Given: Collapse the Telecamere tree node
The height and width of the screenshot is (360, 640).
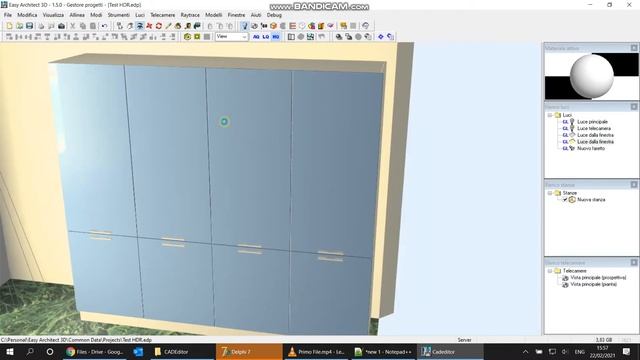Looking at the screenshot, I should [x=550, y=271].
